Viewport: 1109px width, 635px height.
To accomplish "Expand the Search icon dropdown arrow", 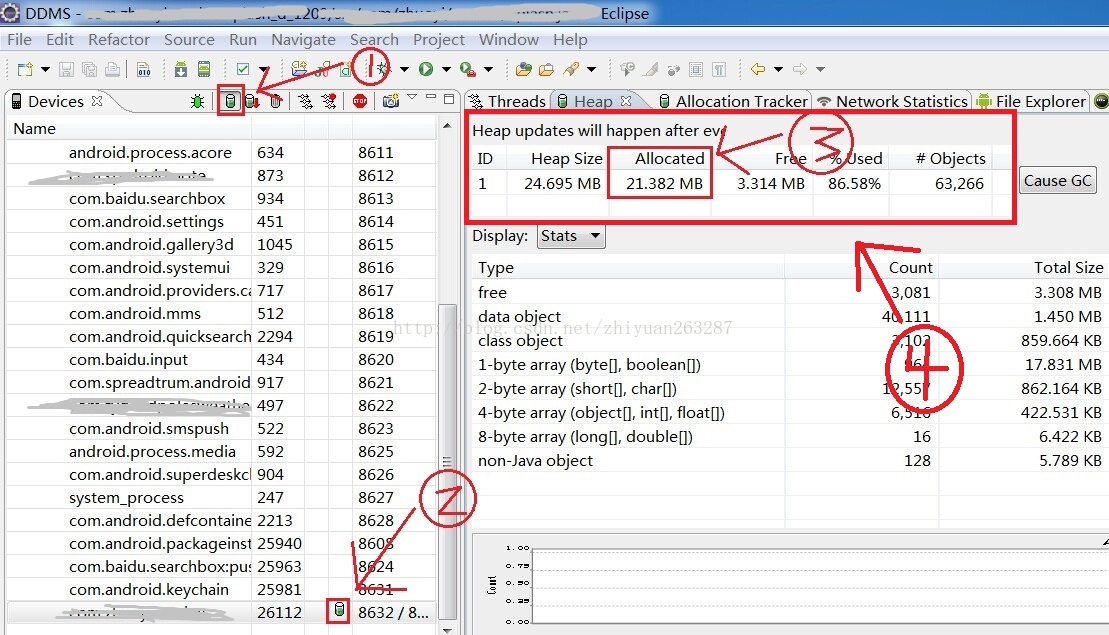I will point(591,69).
